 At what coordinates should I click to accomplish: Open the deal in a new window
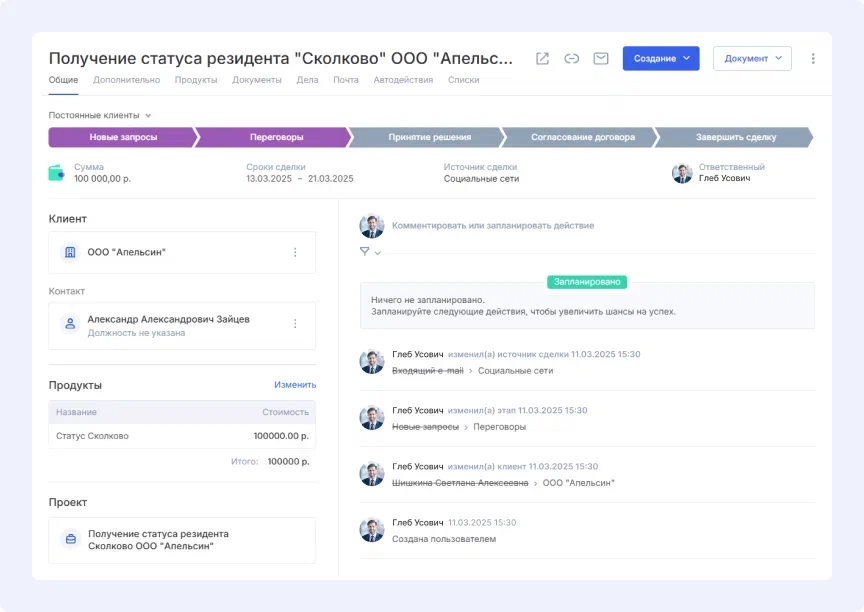(541, 59)
